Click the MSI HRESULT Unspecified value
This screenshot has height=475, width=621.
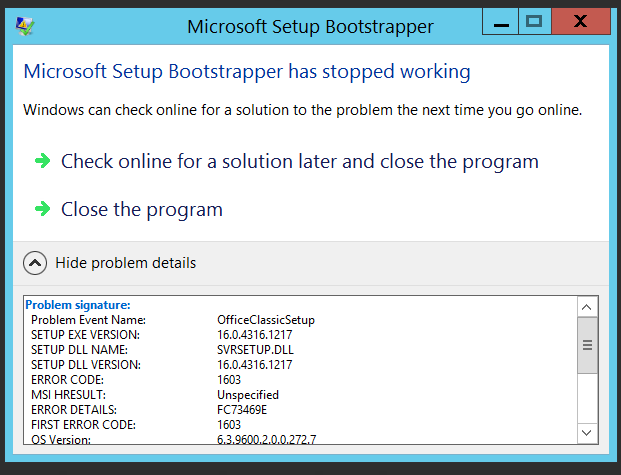[x=248, y=395]
